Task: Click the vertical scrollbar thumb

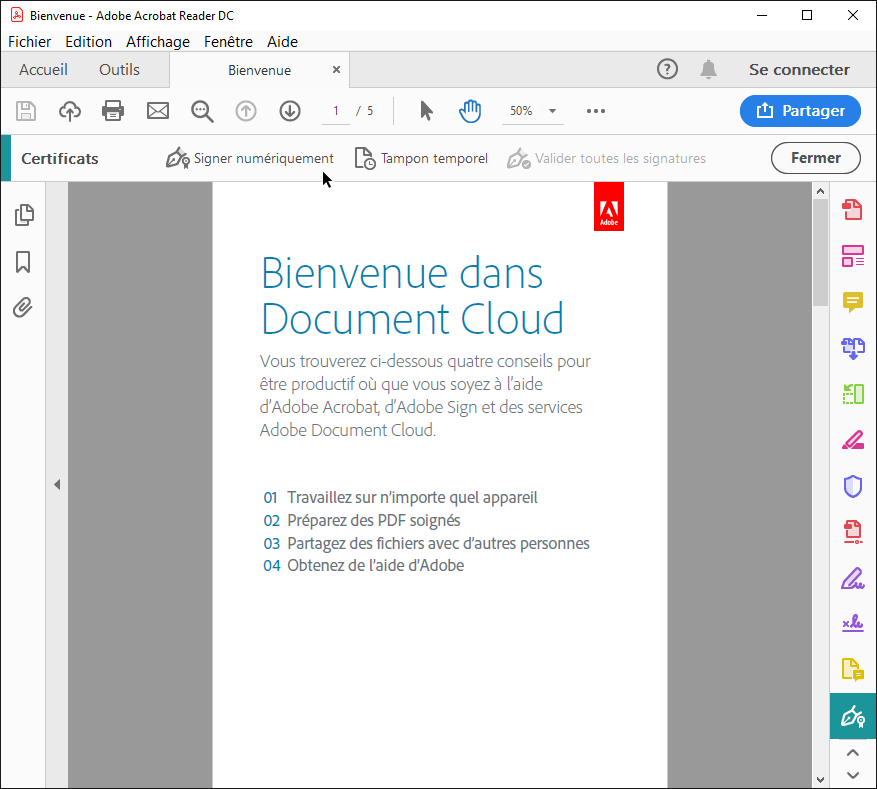Action: tap(820, 252)
